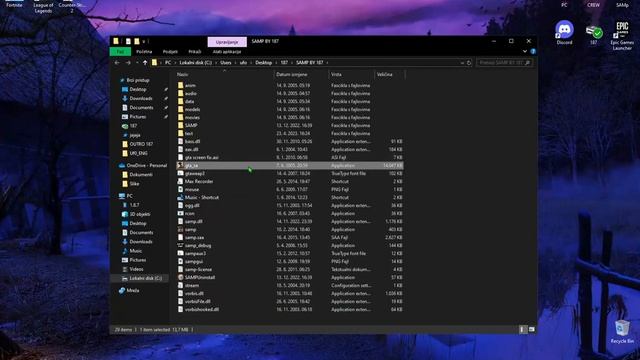Open the Epic Games Launcher shortcut
Image resolution: width=640 pixels, height=360 pixels.
click(x=622, y=36)
